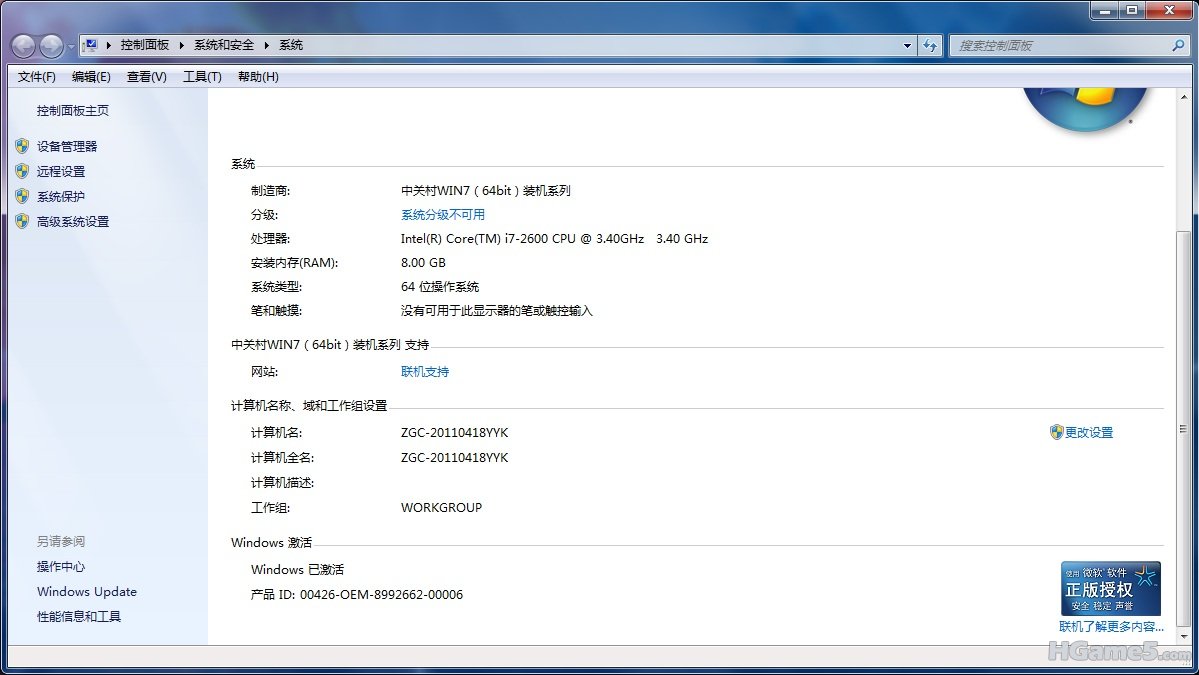Image resolution: width=1199 pixels, height=675 pixels.
Task: Select ZGC-20110418YYK beside 计算机全名
Action: coord(454,458)
